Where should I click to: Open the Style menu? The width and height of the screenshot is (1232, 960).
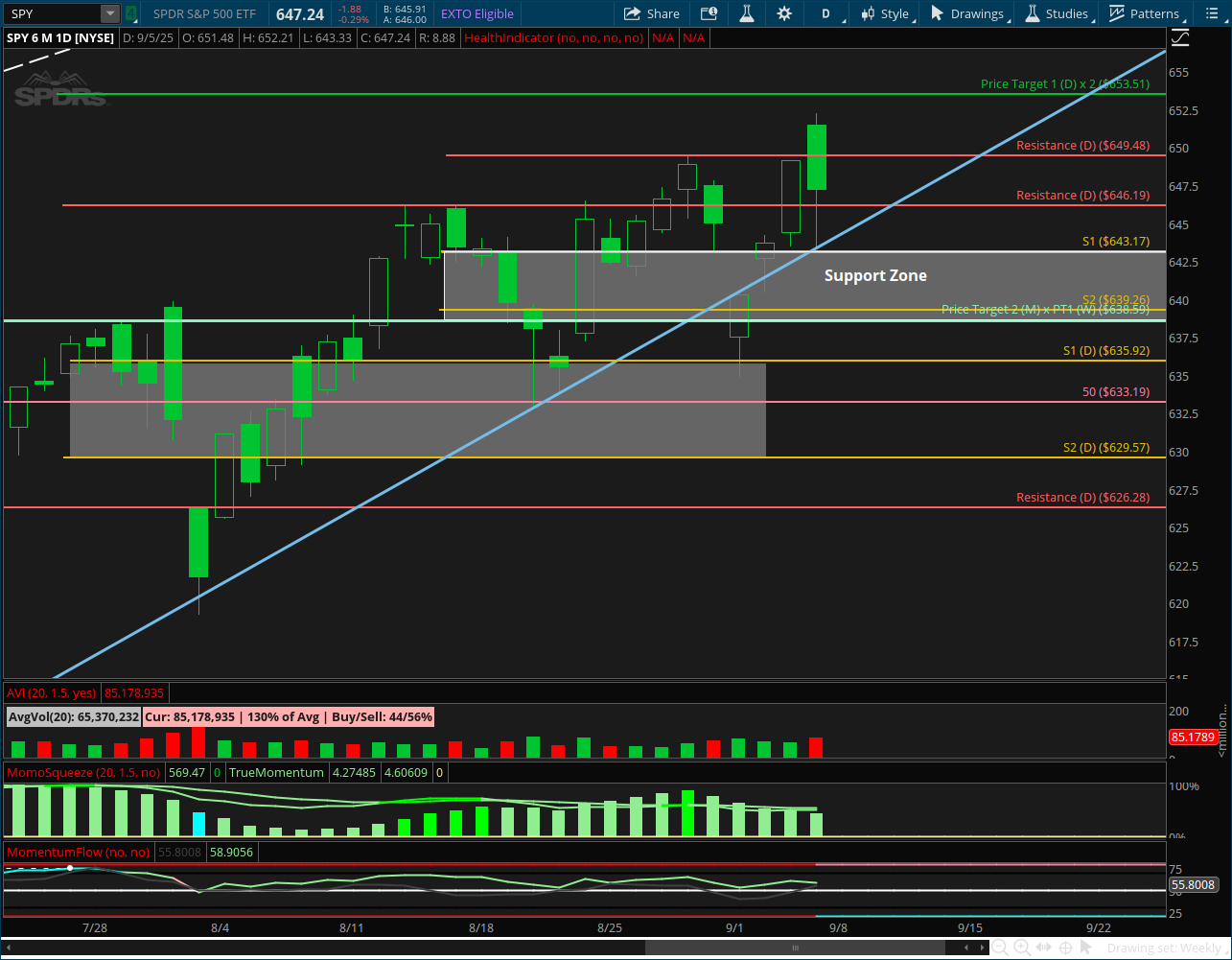tap(887, 13)
